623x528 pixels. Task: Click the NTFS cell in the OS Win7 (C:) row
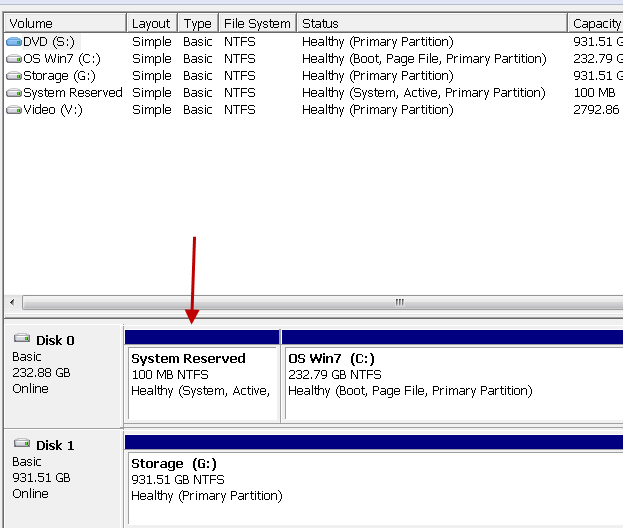tap(240, 59)
